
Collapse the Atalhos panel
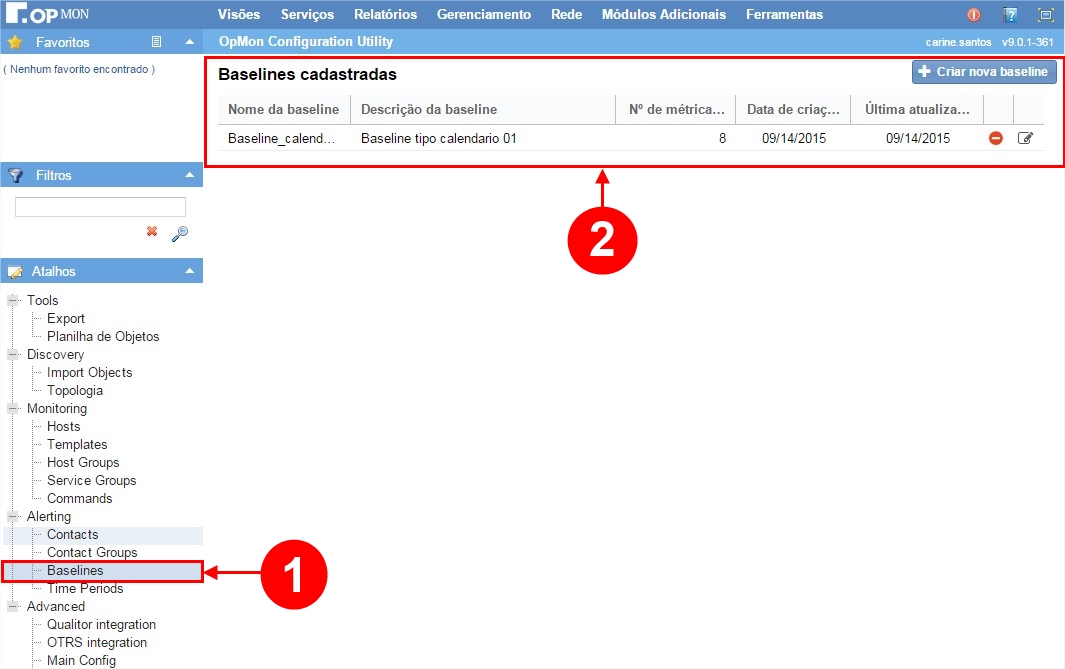click(x=190, y=271)
